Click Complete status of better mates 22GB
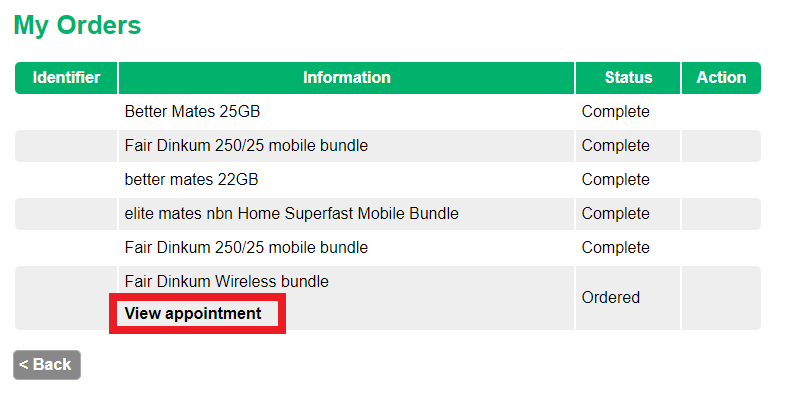 [x=615, y=180]
